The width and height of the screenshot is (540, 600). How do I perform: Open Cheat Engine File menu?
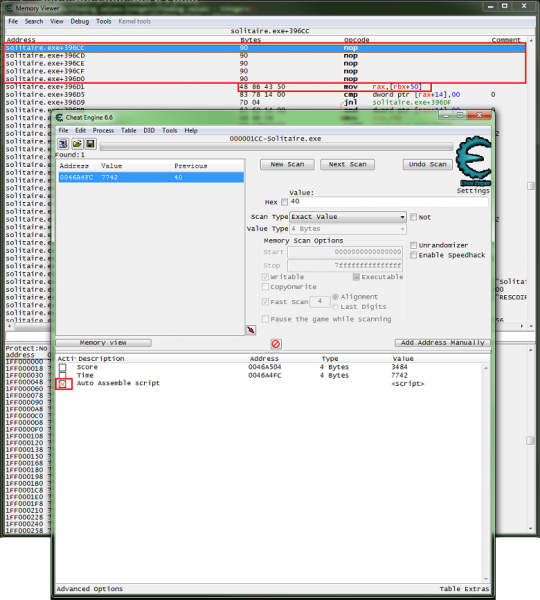pos(63,130)
